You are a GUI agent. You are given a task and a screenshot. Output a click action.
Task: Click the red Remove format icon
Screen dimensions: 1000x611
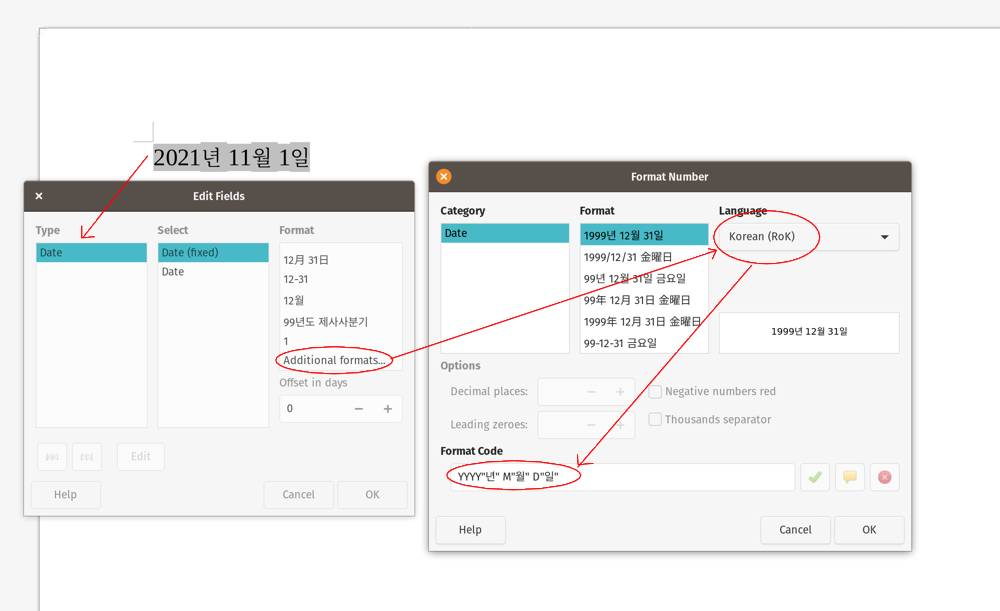[x=885, y=477]
